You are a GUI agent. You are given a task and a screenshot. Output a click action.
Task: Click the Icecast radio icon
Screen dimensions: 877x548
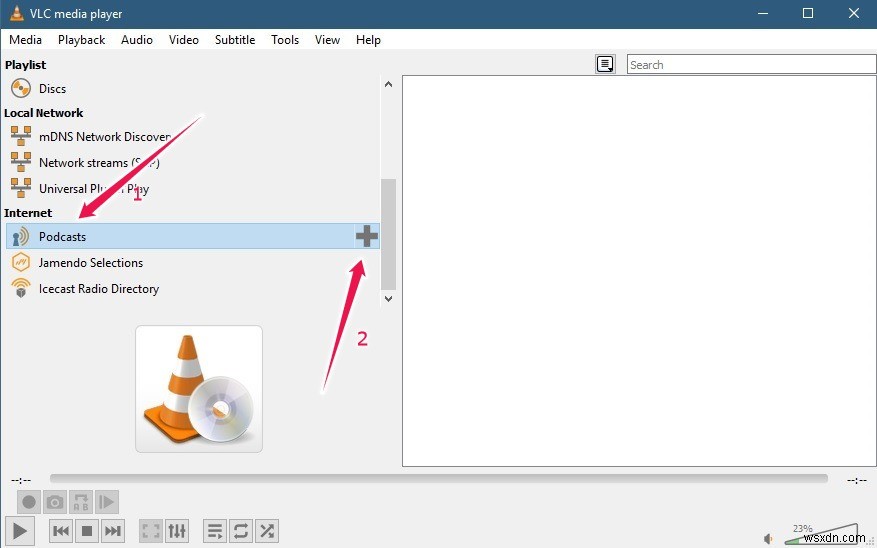coord(21,289)
